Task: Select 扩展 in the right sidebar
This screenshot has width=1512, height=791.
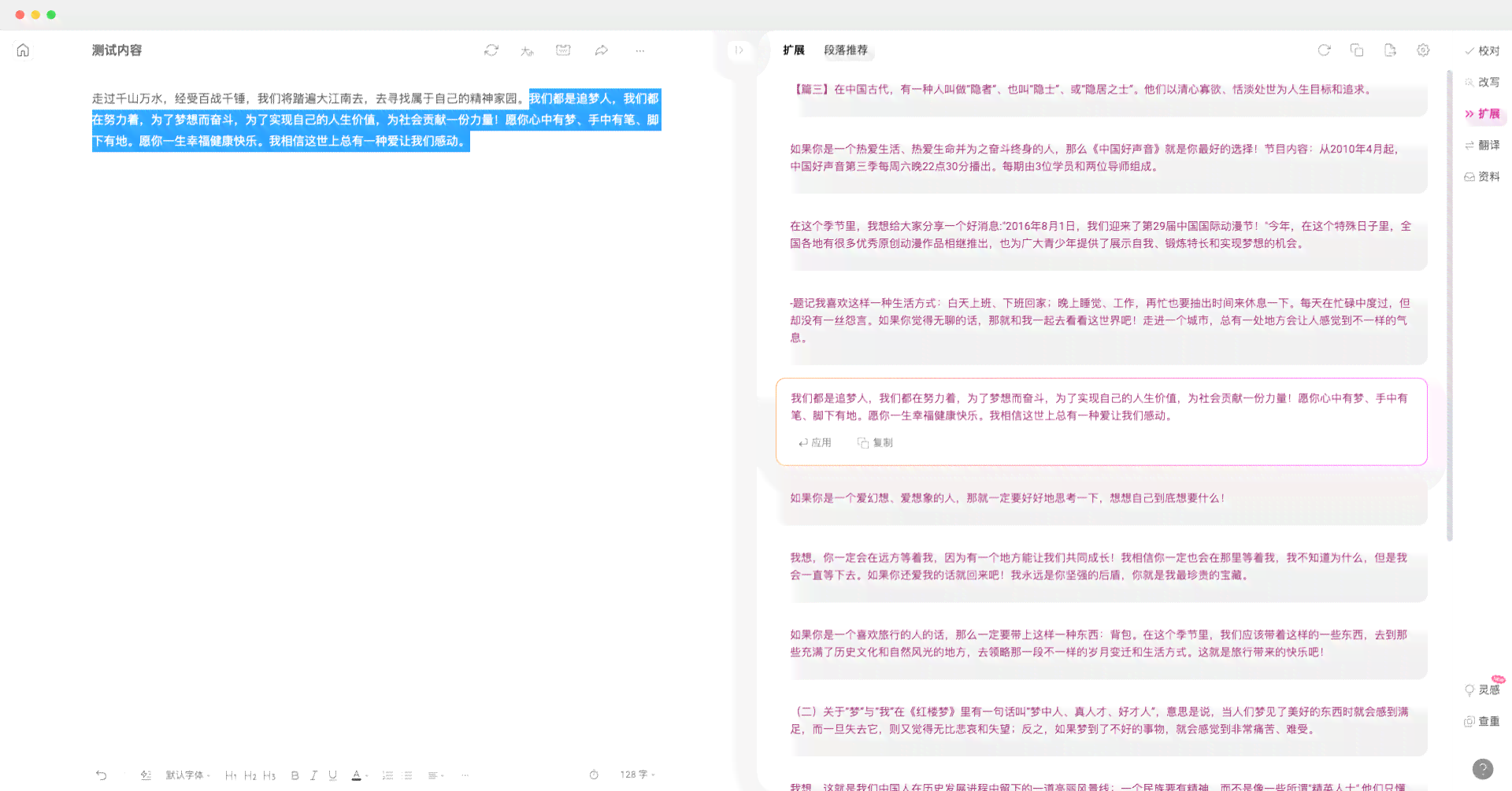Action: click(x=1482, y=114)
